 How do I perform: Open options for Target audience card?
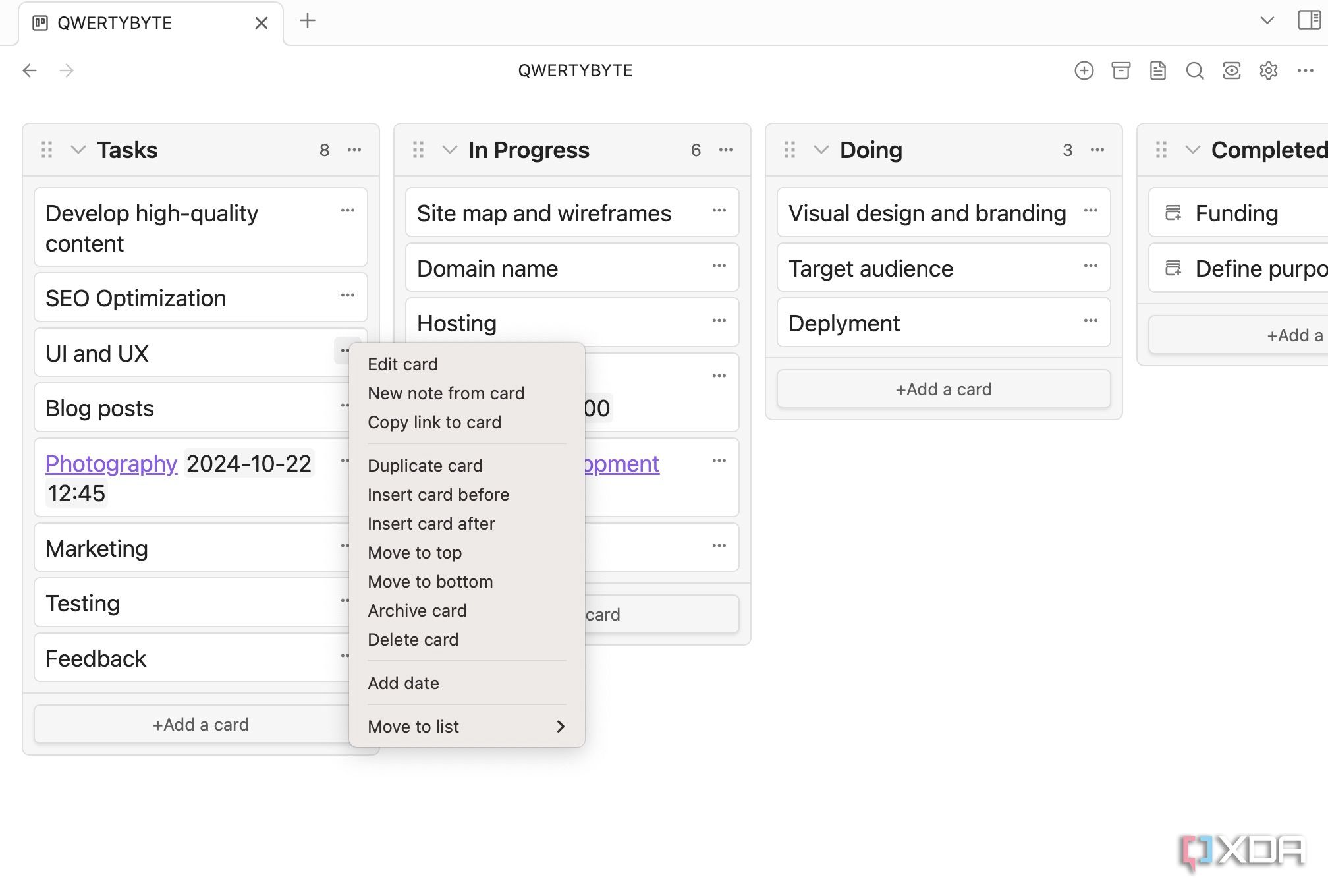(1091, 266)
